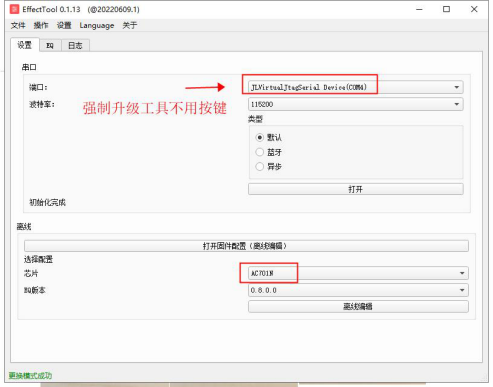Maximize the EffectTool window
This screenshot has width=493, height=387.
point(446,9)
